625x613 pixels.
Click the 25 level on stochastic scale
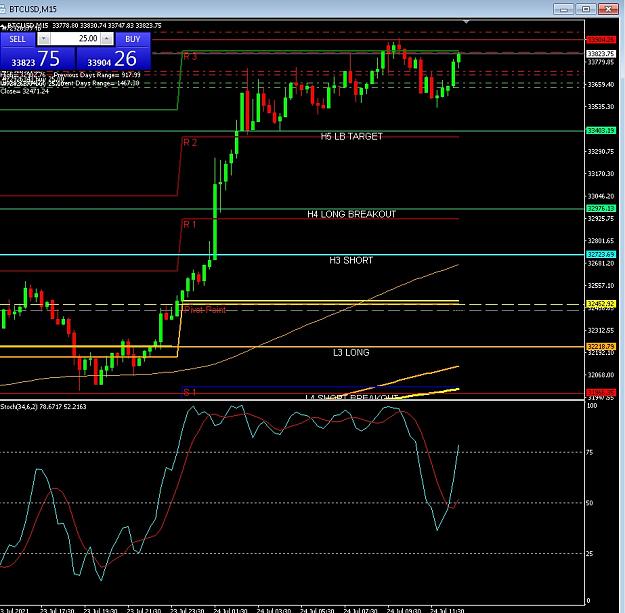point(590,554)
